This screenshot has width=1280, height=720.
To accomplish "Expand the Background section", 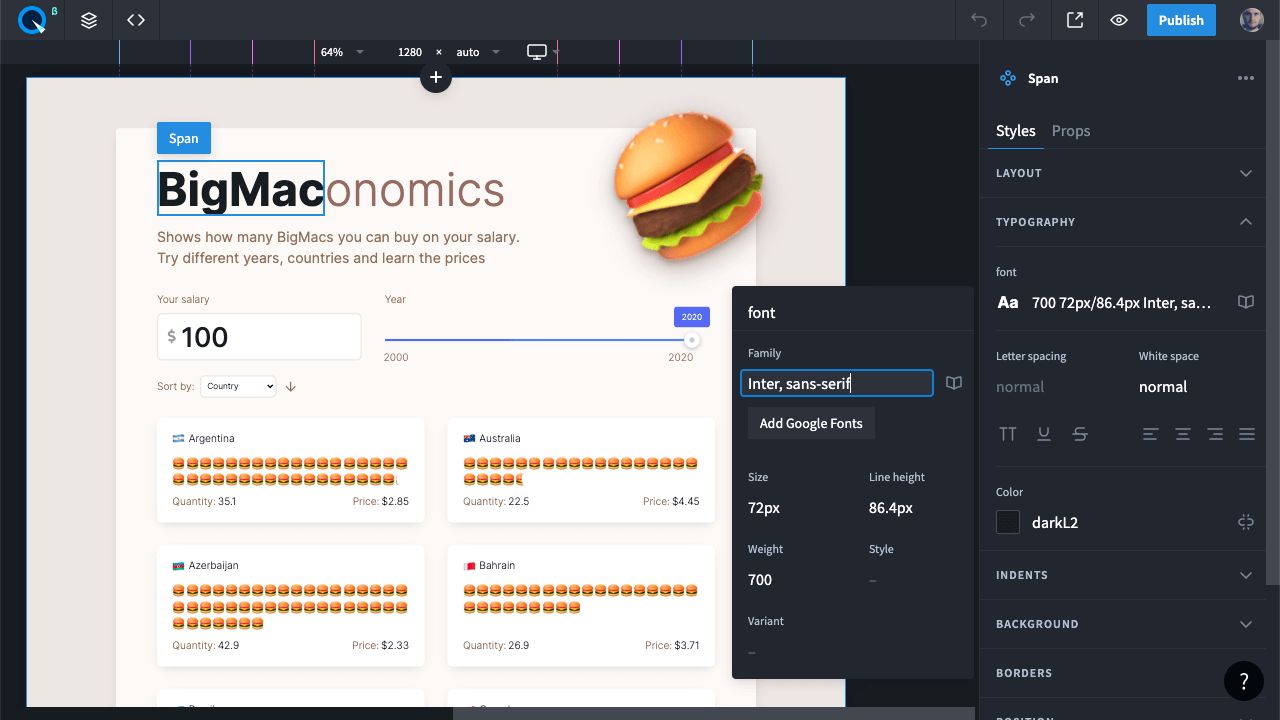I will pos(1125,624).
